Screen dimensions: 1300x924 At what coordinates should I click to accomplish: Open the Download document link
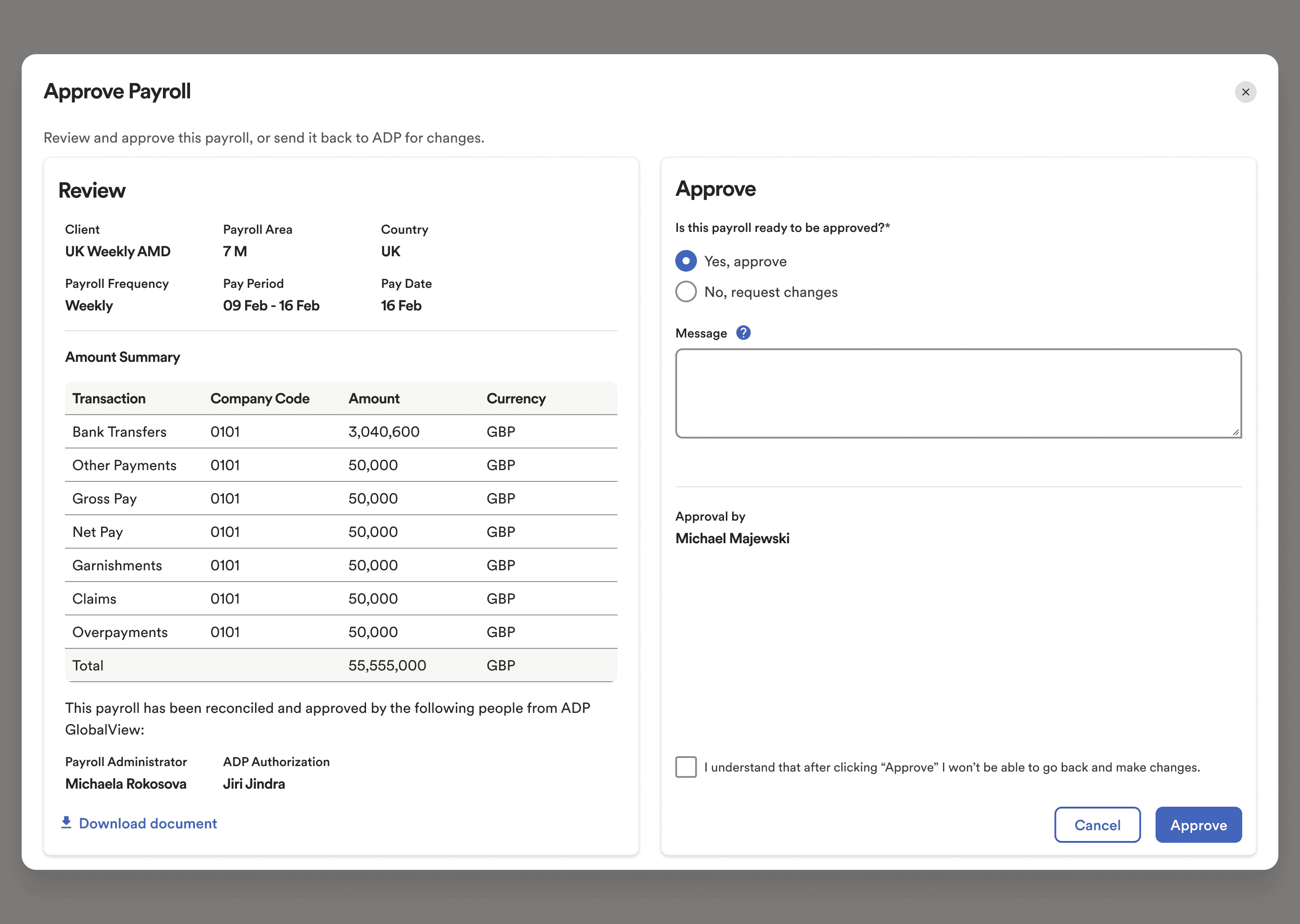point(148,823)
